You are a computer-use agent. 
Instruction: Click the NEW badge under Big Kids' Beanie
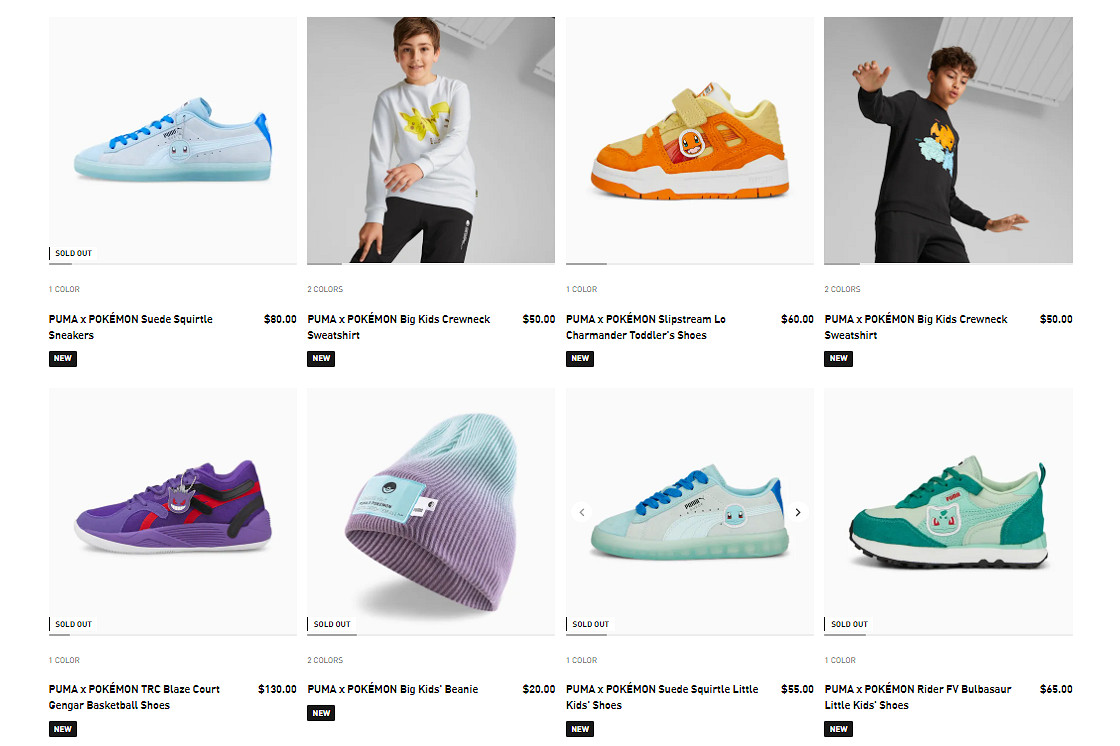pyautogui.click(x=321, y=713)
